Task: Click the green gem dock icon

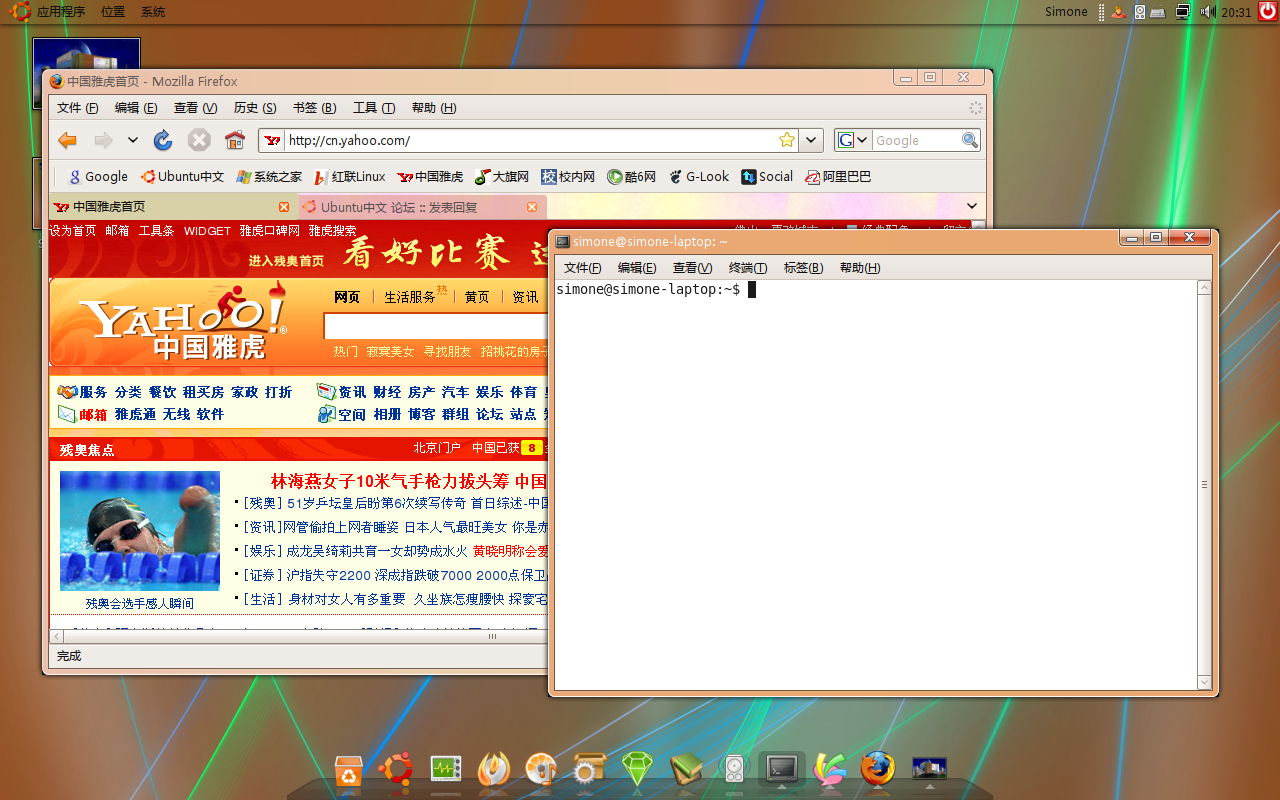Action: tap(637, 769)
